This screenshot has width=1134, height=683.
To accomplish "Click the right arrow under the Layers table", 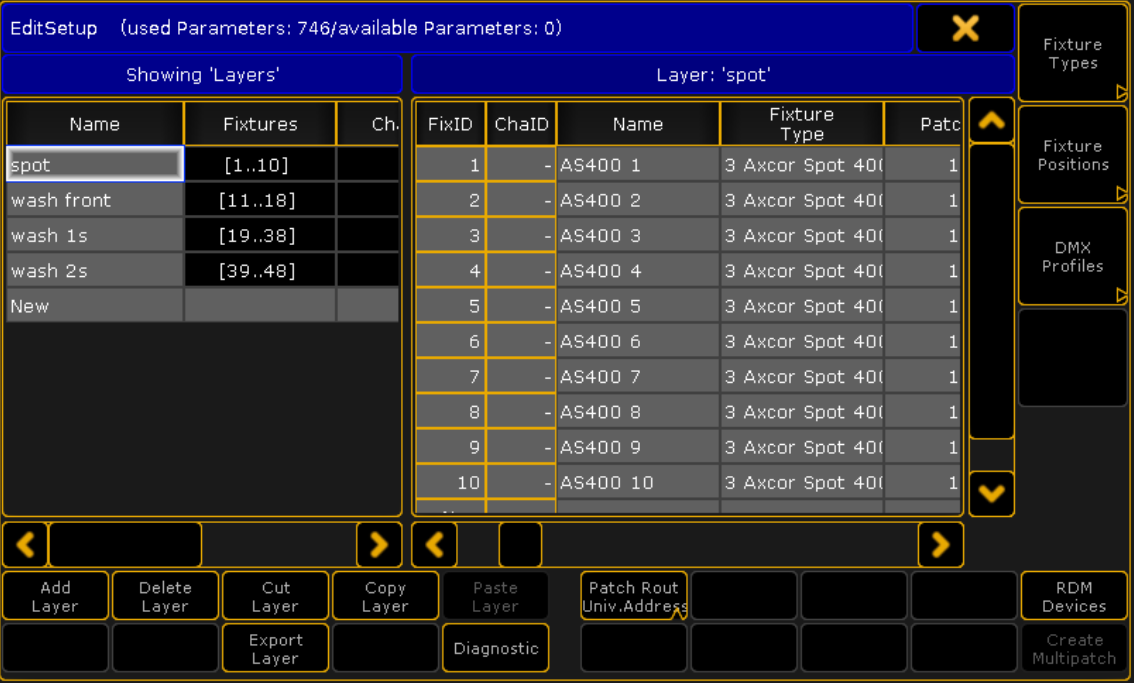I will [x=379, y=544].
